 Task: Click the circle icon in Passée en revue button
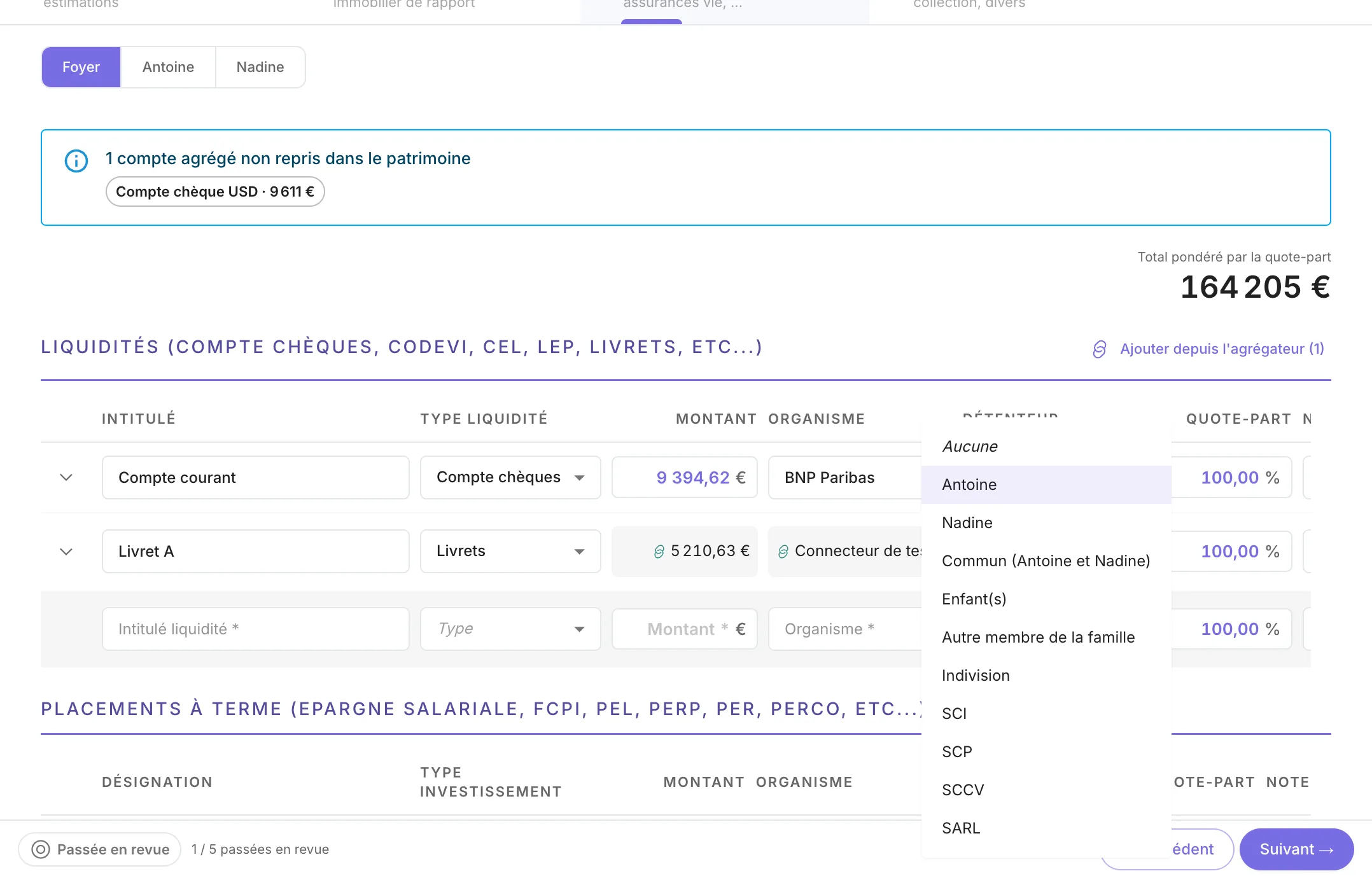tap(41, 849)
